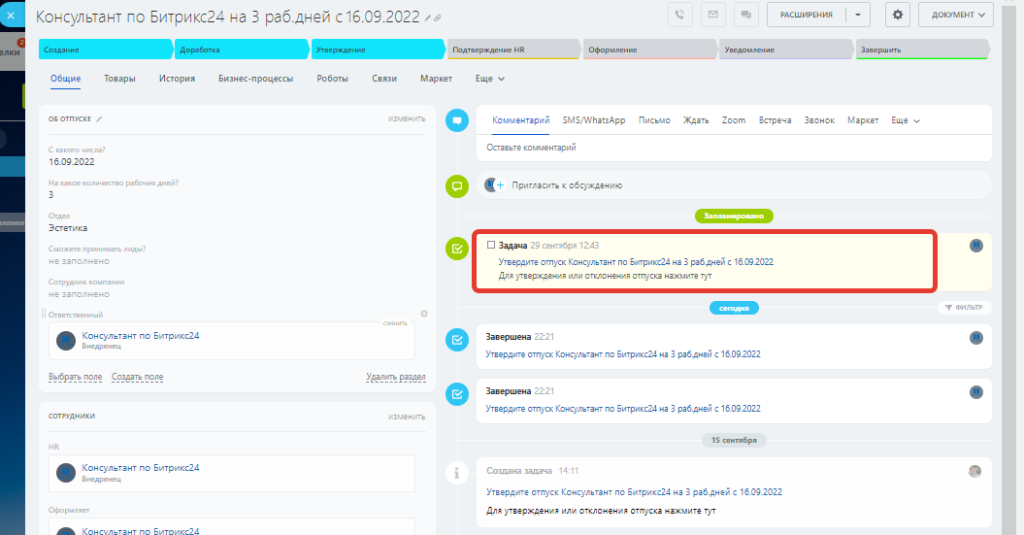The image size is (1024, 535).
Task: Click РАСШИРЕНИЯ button
Action: pyautogui.click(x=806, y=14)
